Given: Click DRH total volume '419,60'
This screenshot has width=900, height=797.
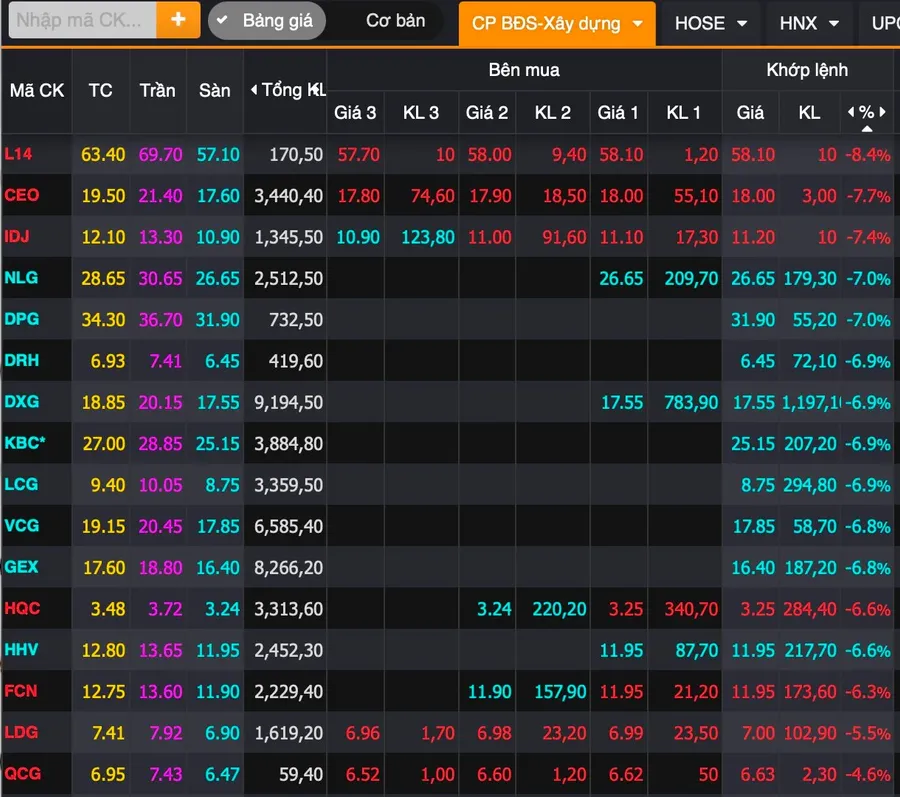Looking at the screenshot, I should pos(296,361).
